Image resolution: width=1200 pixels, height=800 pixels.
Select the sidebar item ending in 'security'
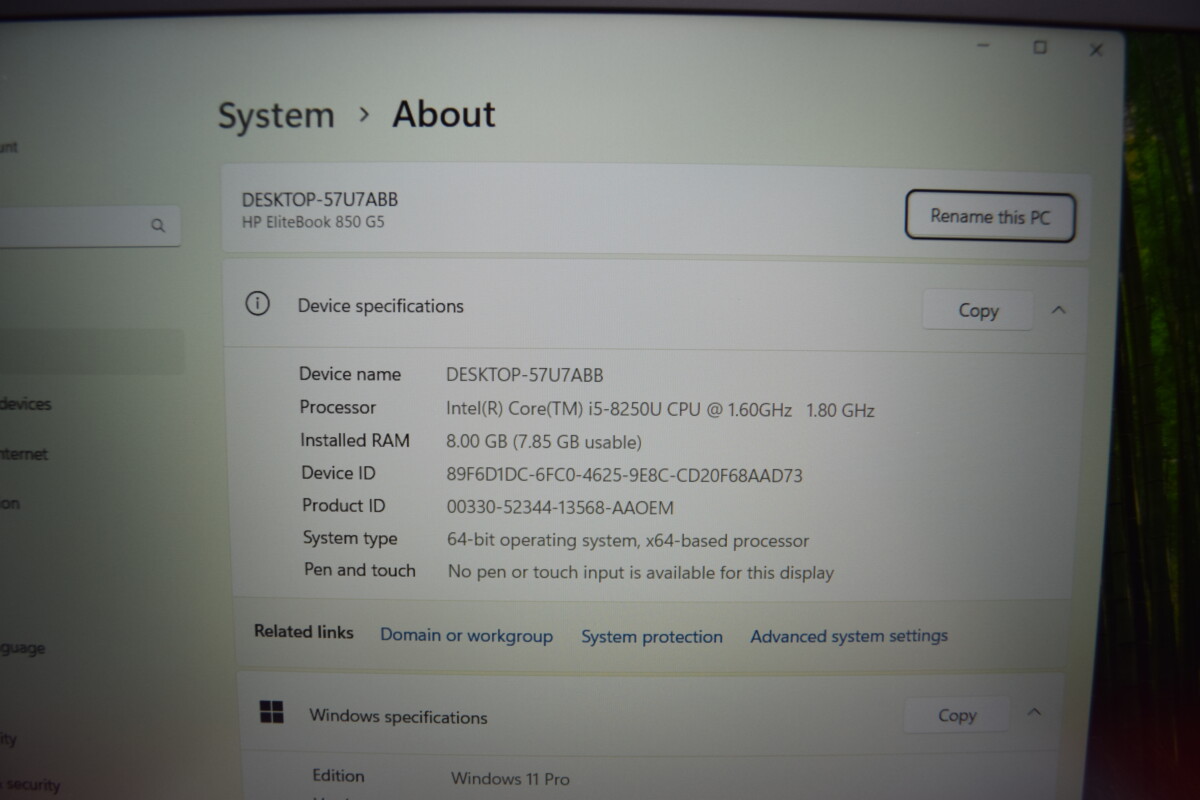[x=30, y=785]
